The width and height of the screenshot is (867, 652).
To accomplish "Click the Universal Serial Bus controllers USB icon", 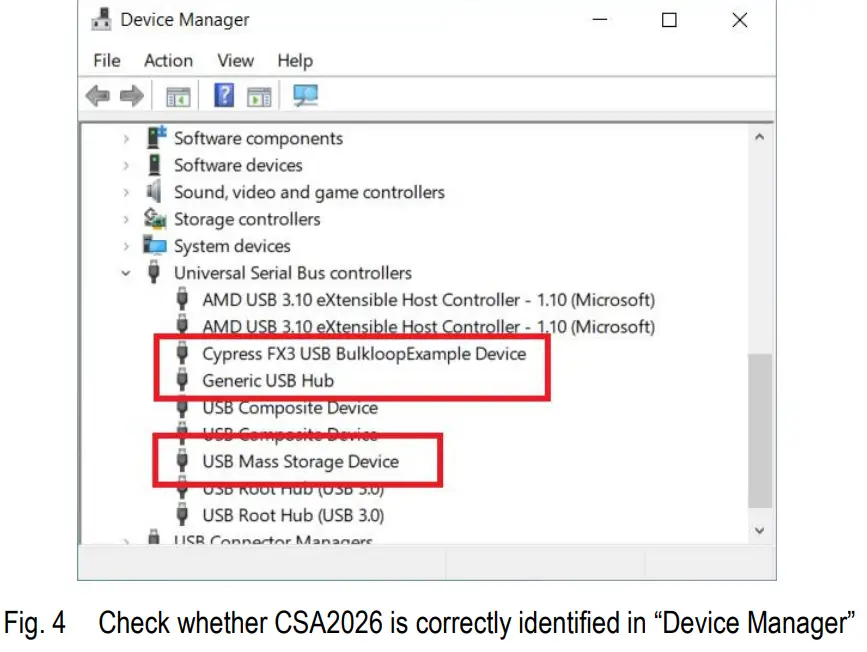I will (x=154, y=272).
